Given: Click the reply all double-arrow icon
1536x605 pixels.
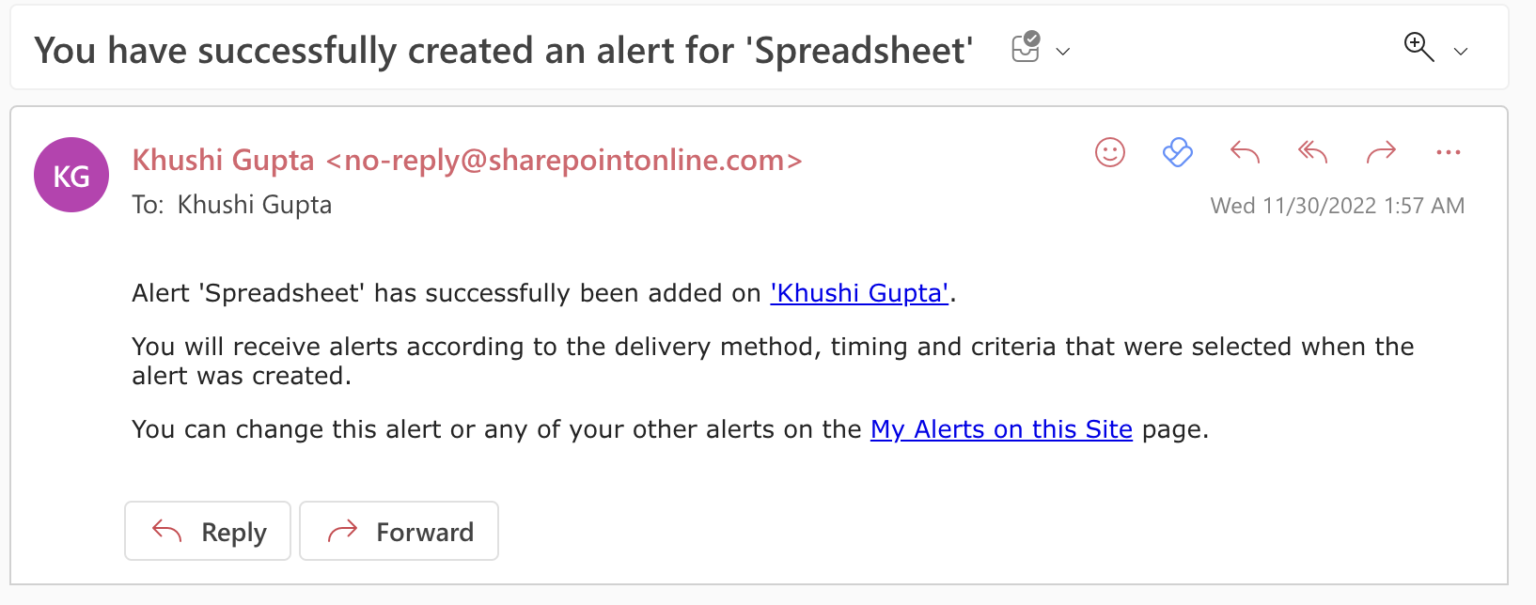Looking at the screenshot, I should 1312,153.
